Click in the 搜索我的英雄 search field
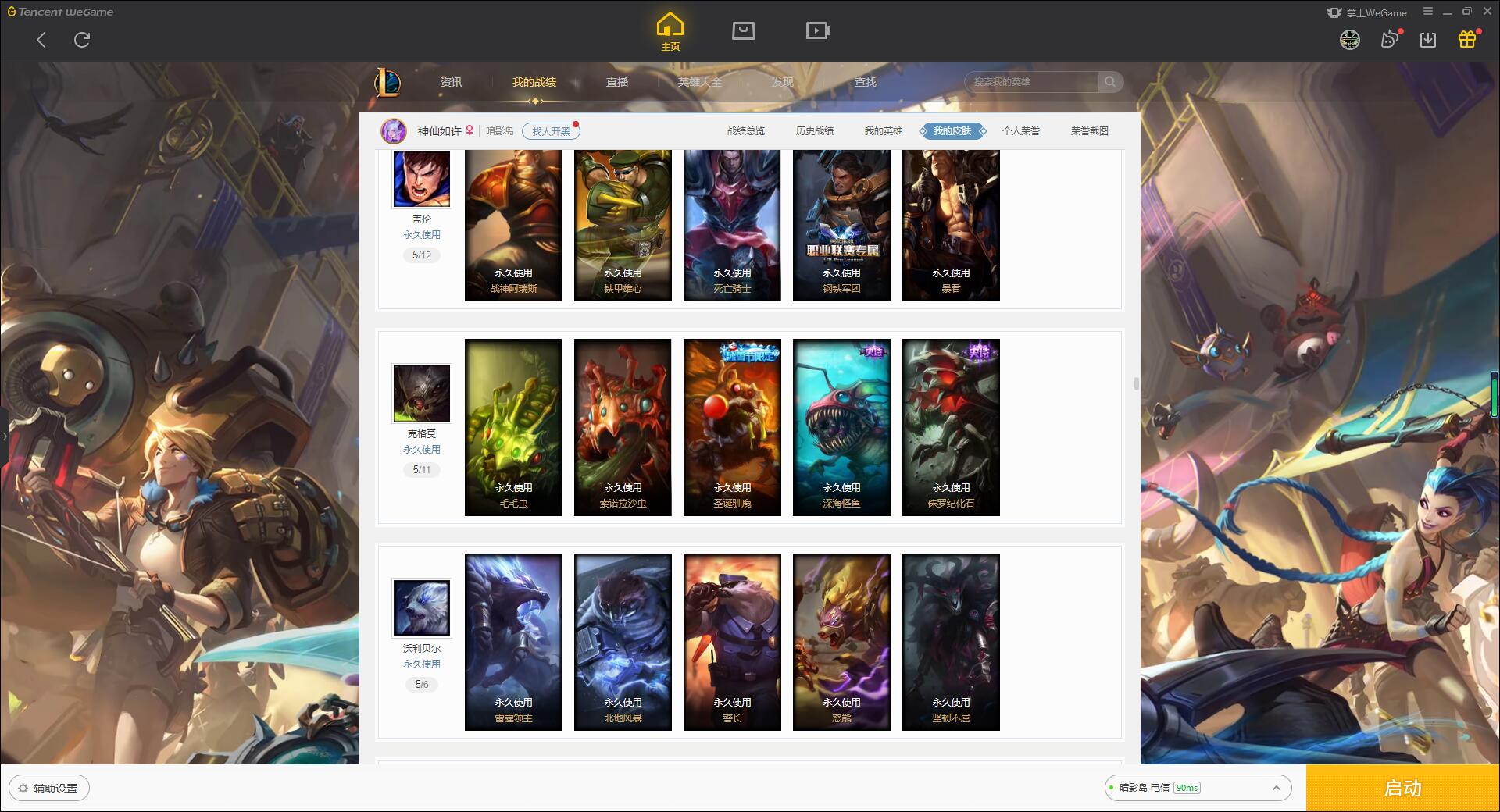Image resolution: width=1500 pixels, height=812 pixels. (1031, 82)
